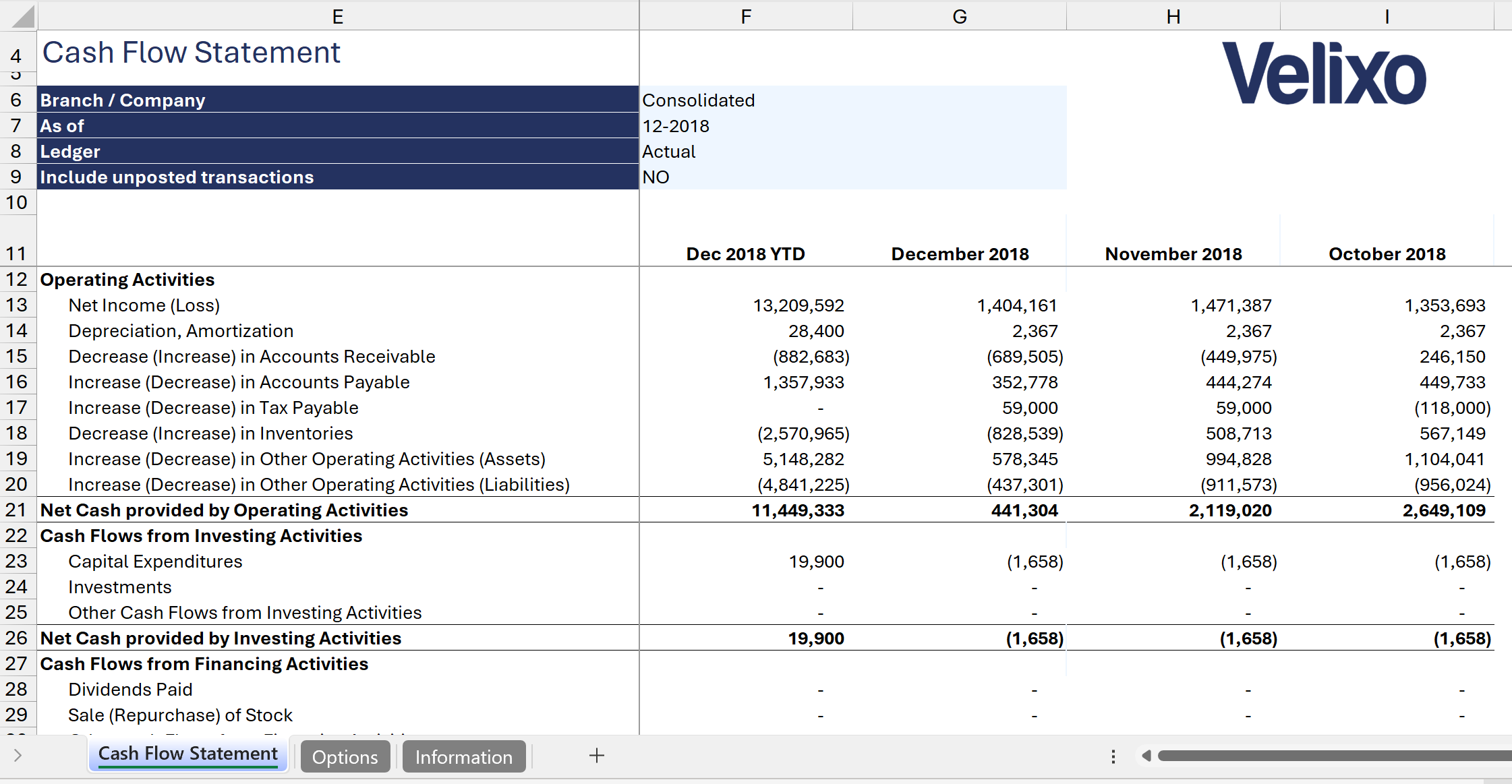Click 'Decrease (Increase) in Accounts Receivable' label
The width and height of the screenshot is (1512, 784).
[x=252, y=357]
